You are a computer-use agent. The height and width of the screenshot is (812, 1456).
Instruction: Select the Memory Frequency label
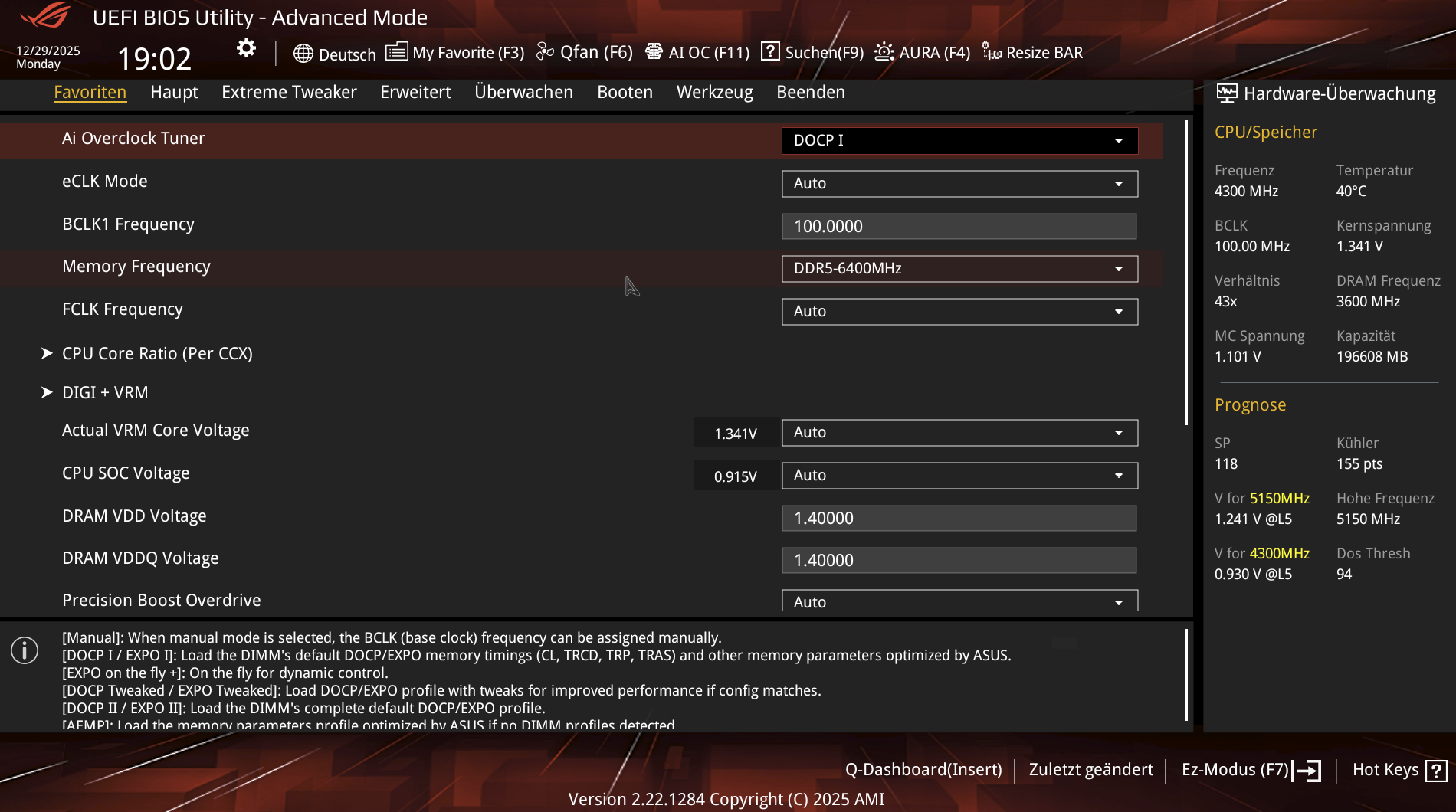[136, 267]
